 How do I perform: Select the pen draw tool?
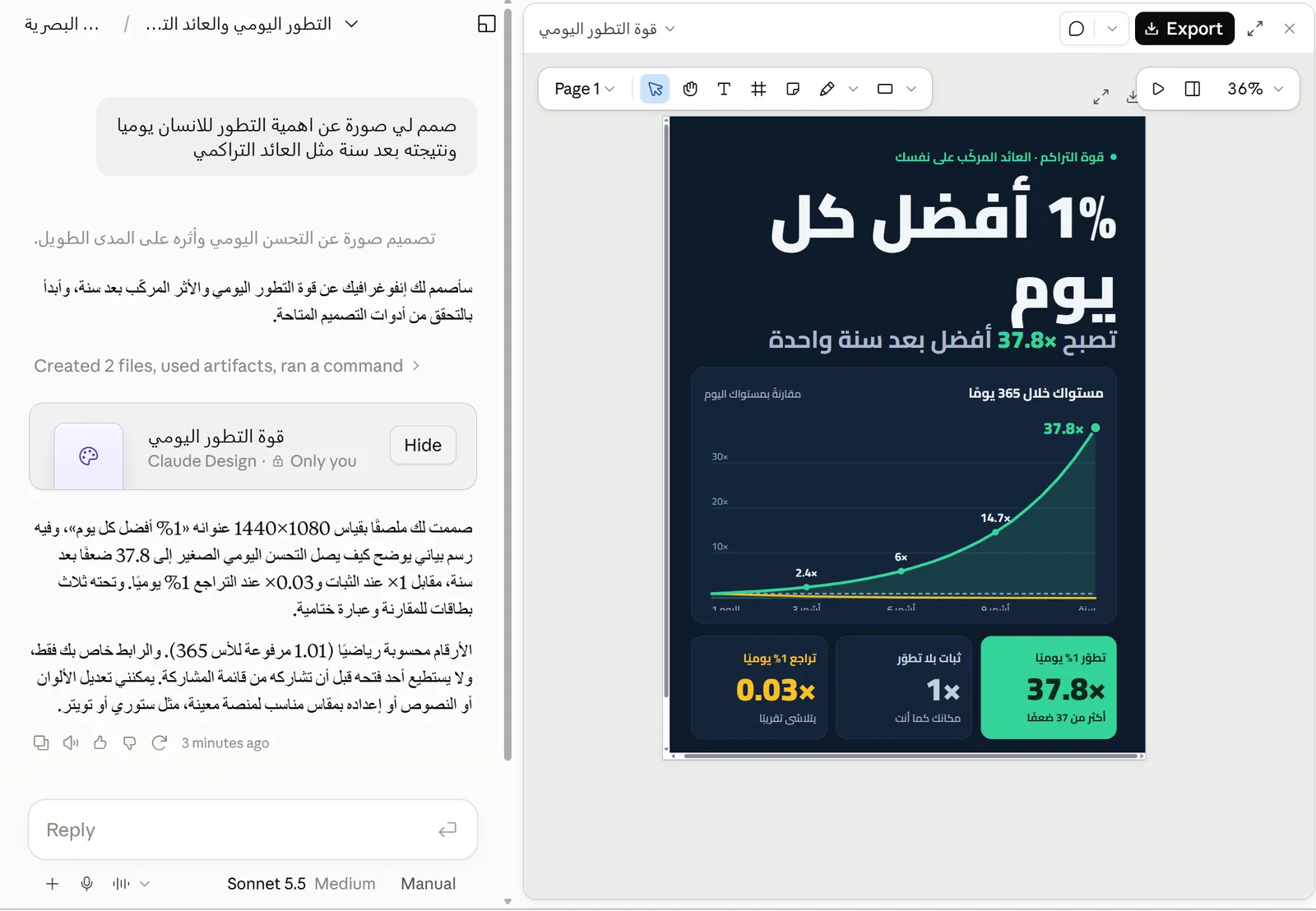tap(827, 89)
